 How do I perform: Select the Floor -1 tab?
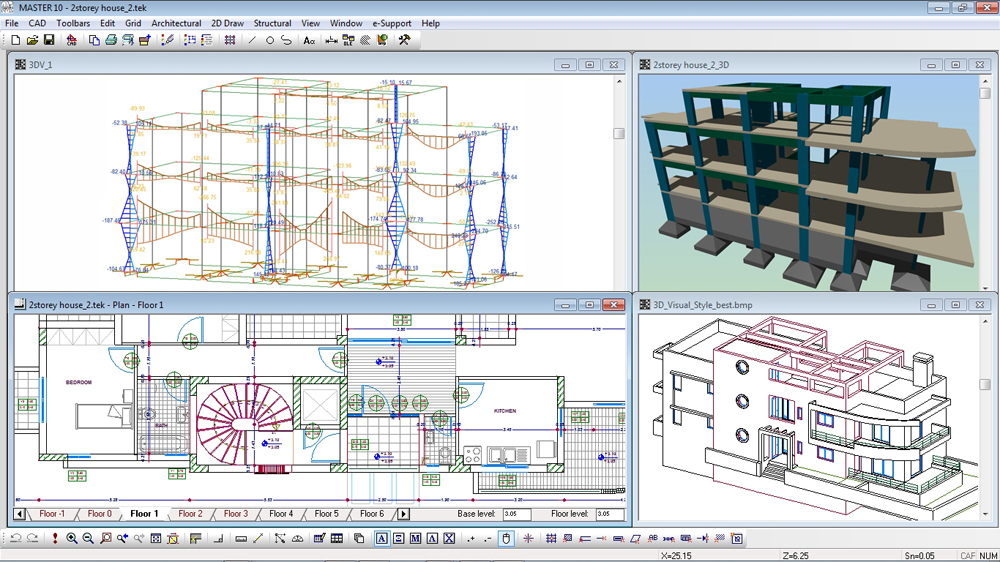54,514
